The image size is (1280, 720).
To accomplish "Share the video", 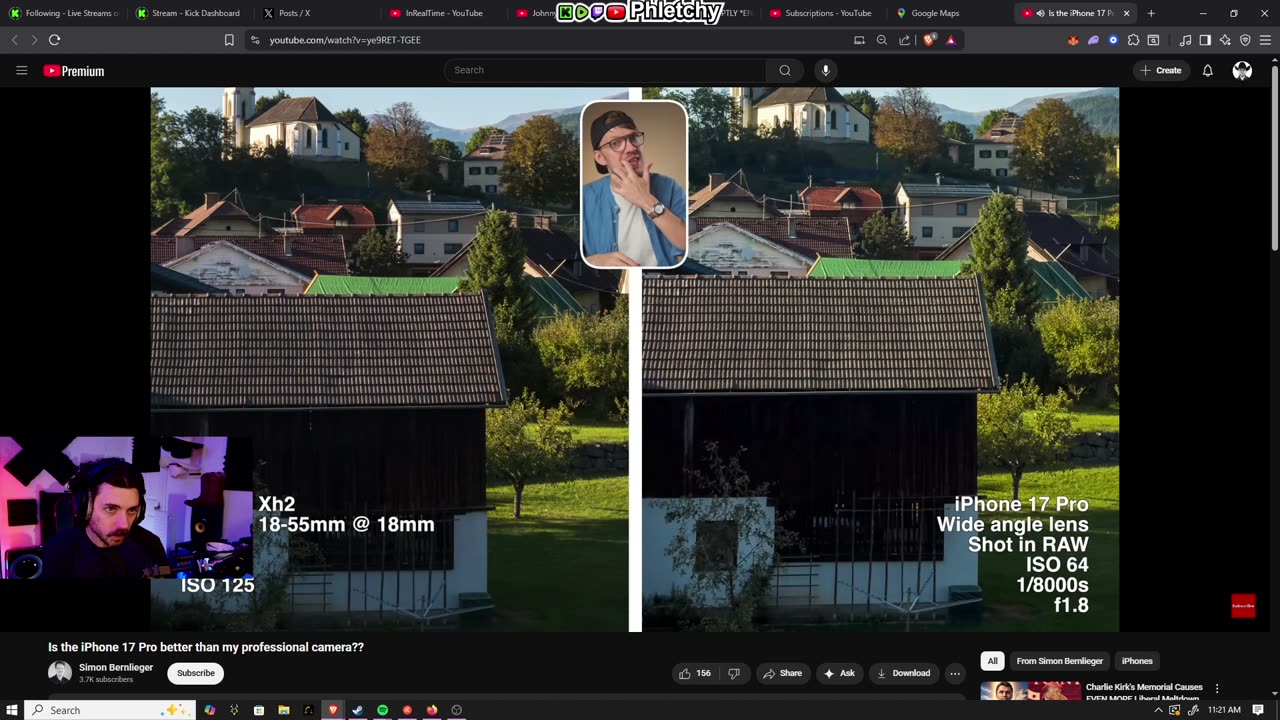I will tap(782, 673).
